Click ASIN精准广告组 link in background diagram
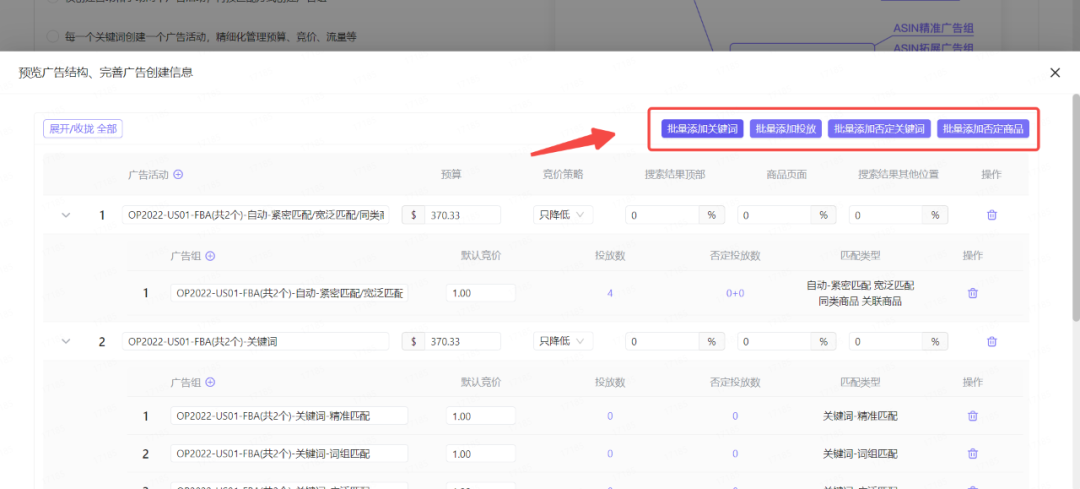The width and height of the screenshot is (1080, 489). (x=933, y=28)
